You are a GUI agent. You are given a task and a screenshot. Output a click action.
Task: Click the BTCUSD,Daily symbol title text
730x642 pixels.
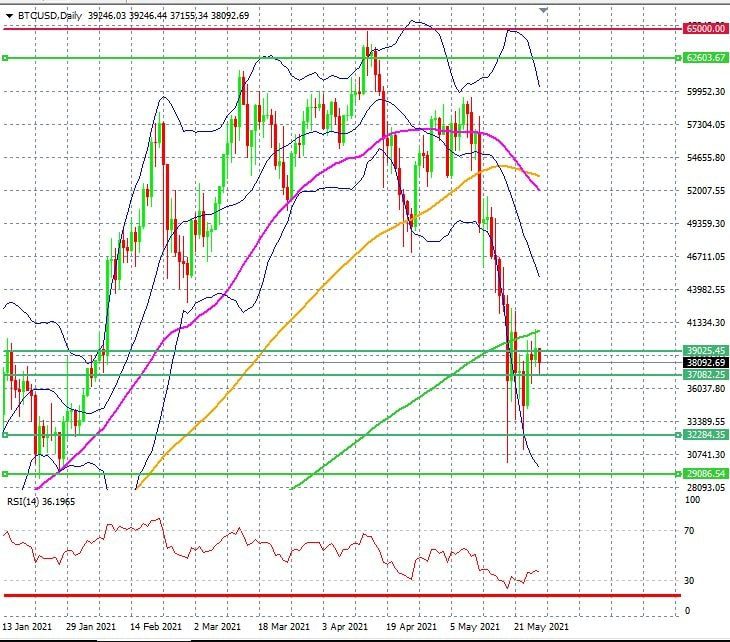pos(50,16)
